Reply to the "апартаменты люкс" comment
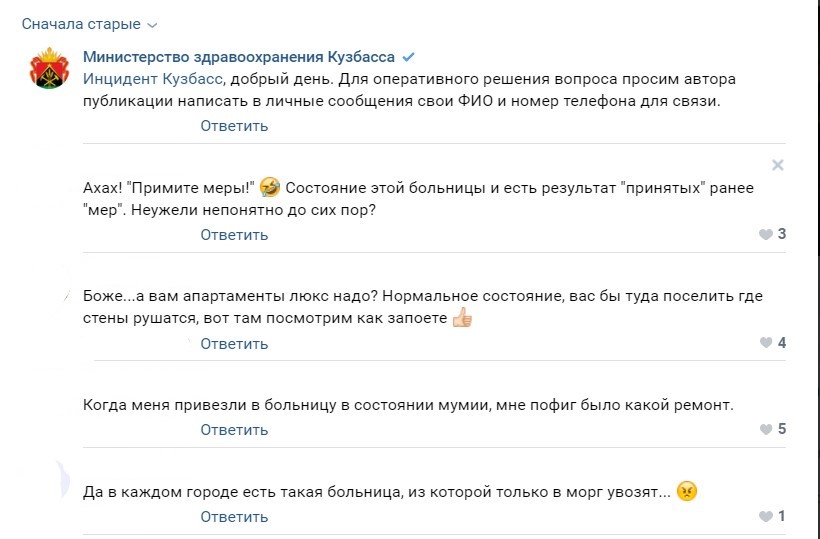This screenshot has height=539, width=820. pyautogui.click(x=234, y=344)
